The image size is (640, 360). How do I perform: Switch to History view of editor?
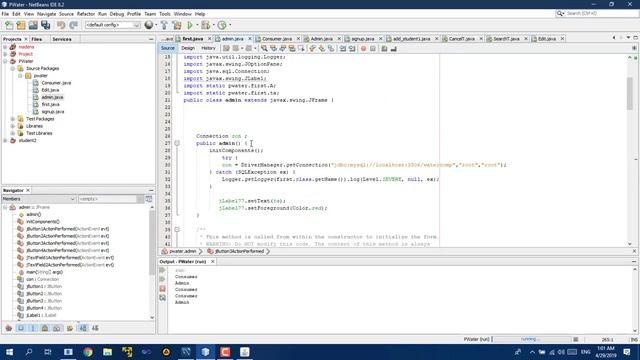click(x=208, y=48)
